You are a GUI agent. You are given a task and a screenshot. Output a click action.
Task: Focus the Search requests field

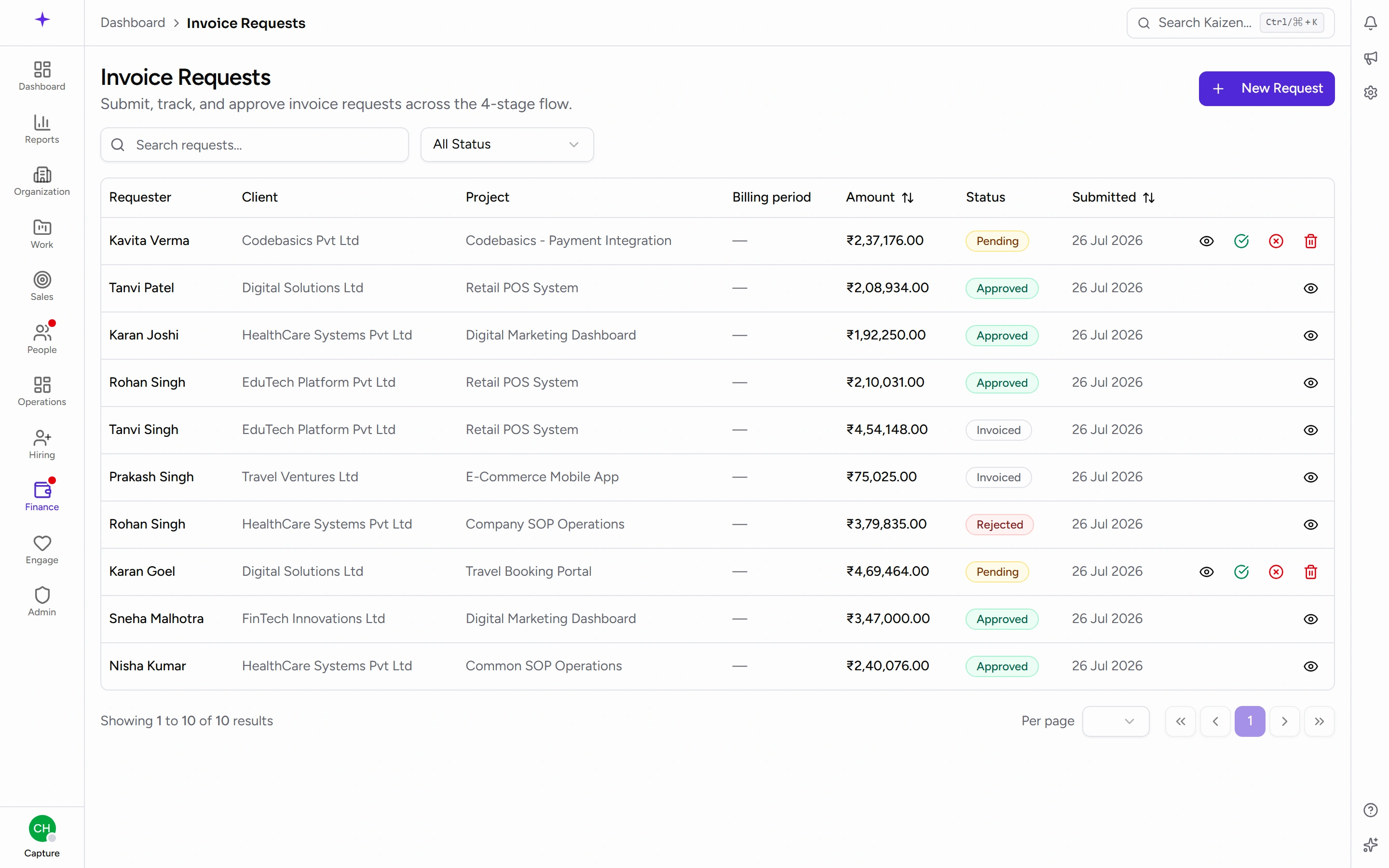(x=254, y=145)
